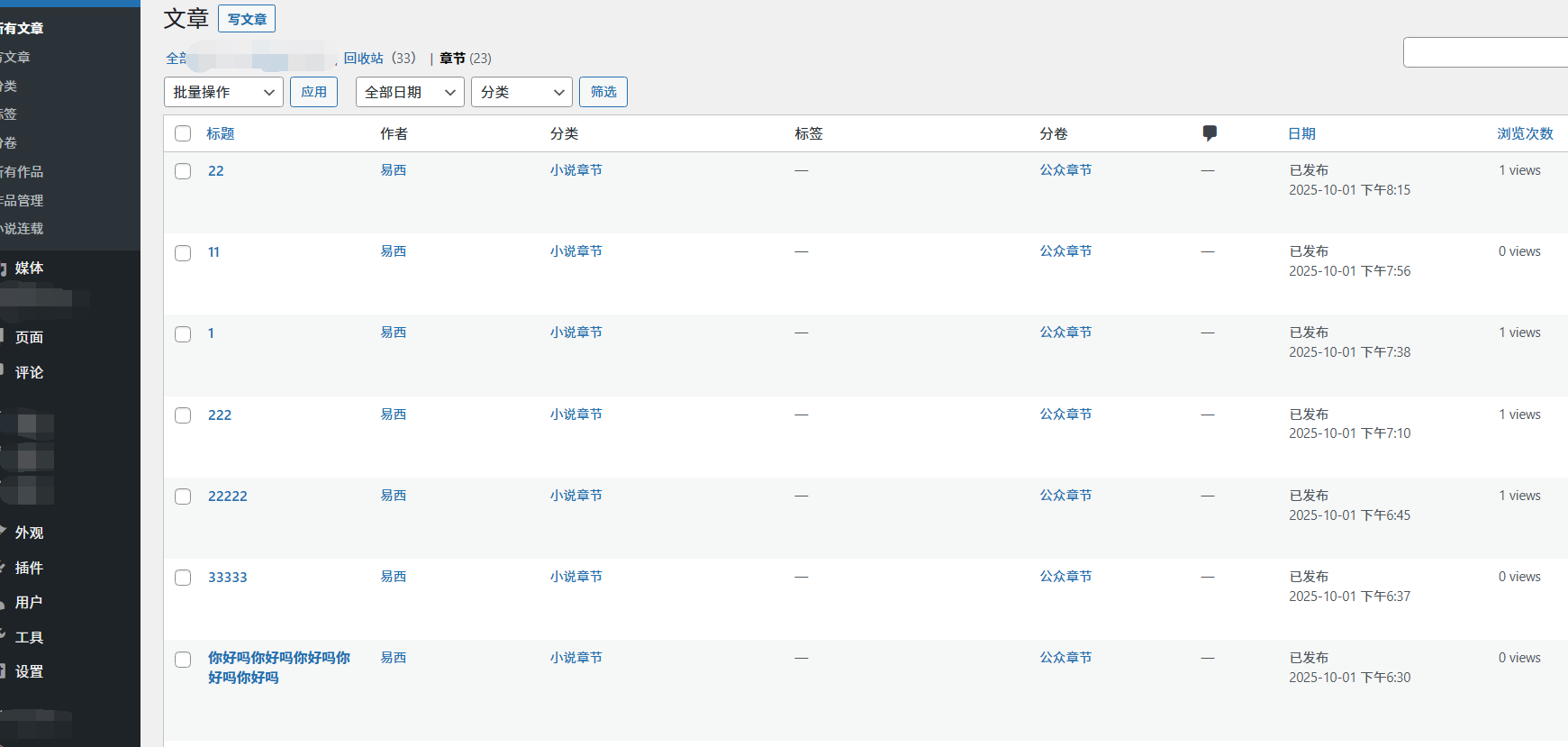Go to 插件 plugins in sidebar
The height and width of the screenshot is (747, 1568).
[29, 568]
